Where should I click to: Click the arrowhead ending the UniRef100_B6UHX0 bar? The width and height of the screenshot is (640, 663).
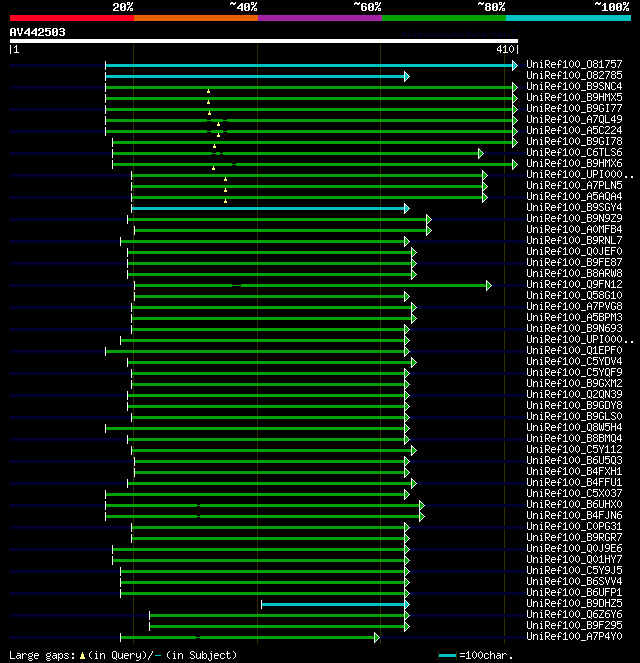point(421,506)
